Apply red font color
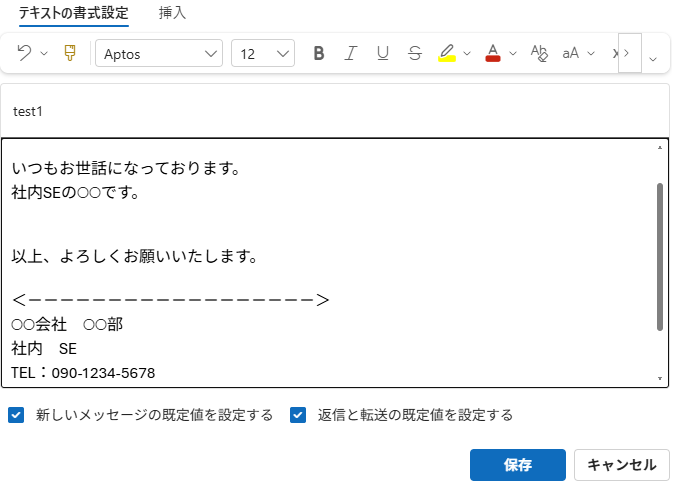687x493 pixels. (x=492, y=53)
